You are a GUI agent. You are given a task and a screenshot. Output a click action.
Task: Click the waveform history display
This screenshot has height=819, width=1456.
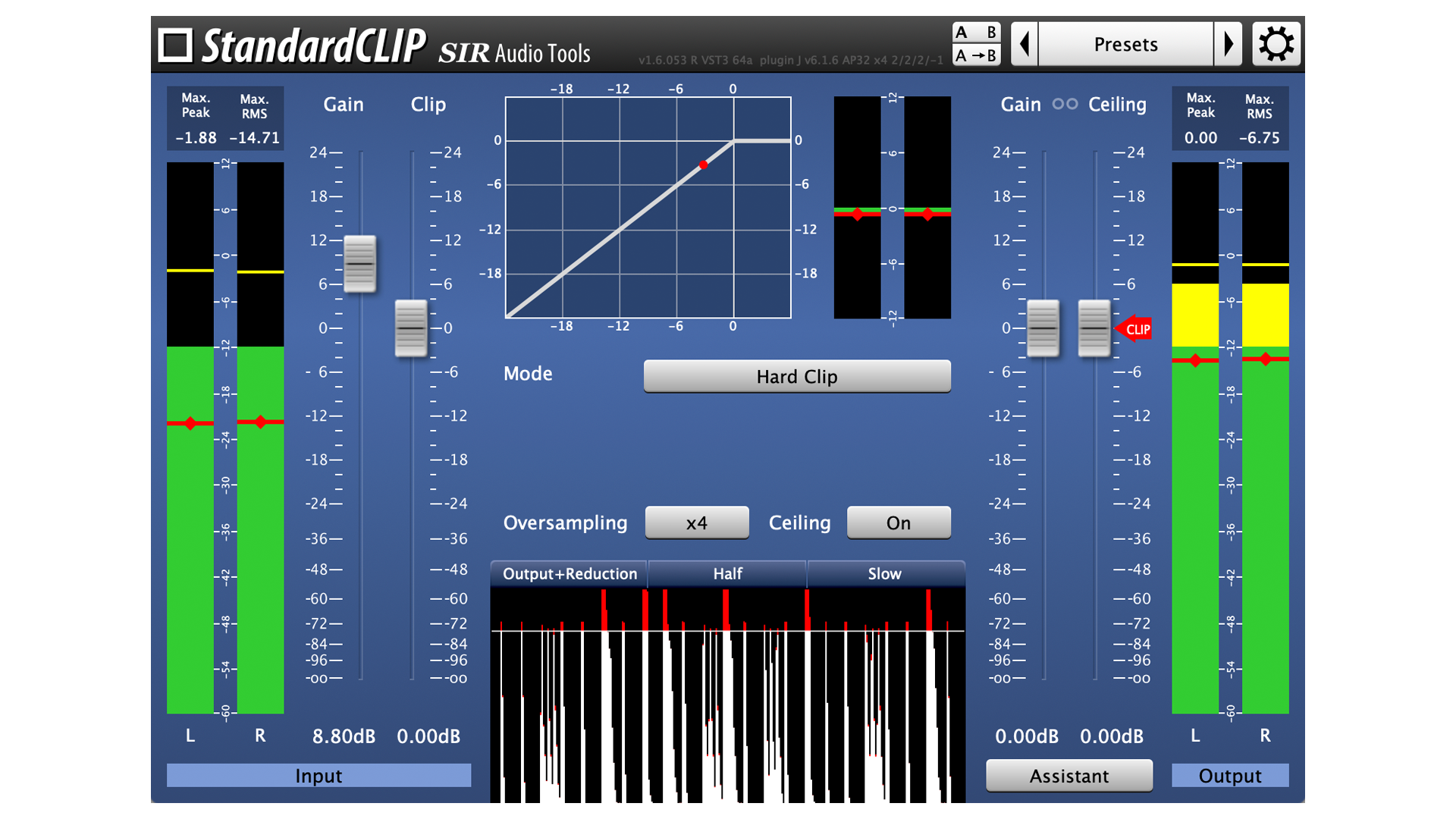point(727,695)
